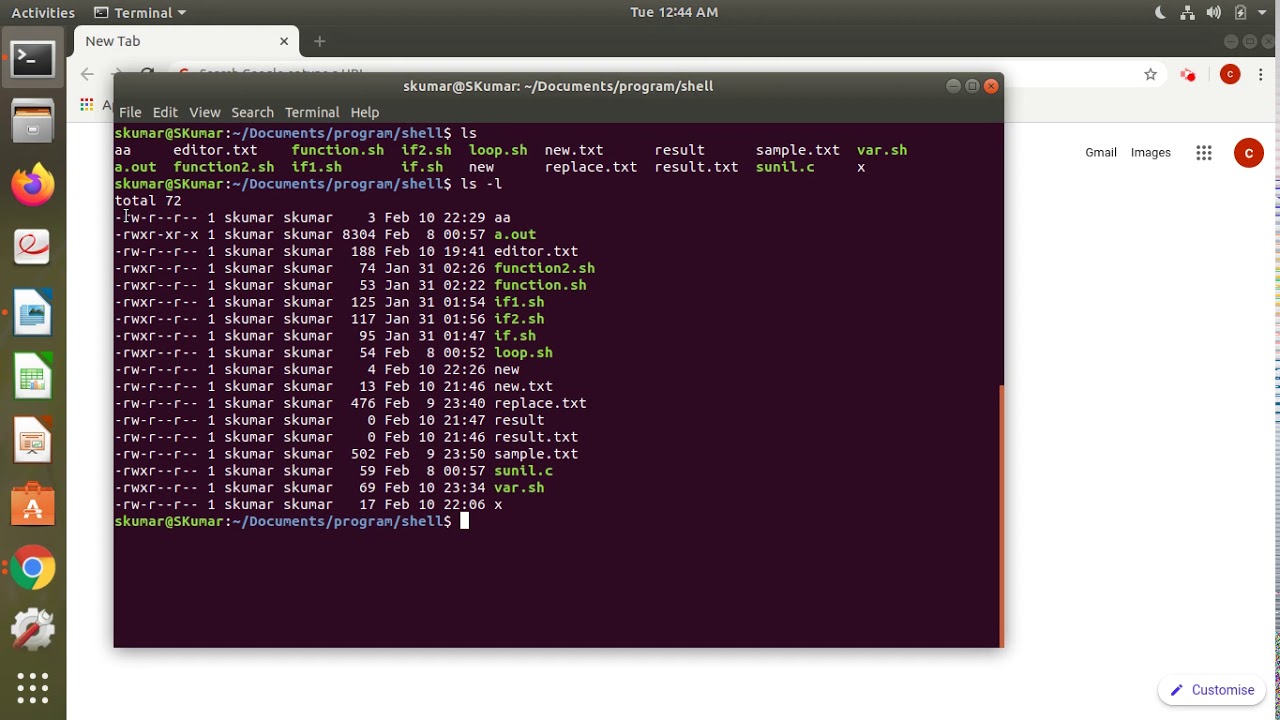
Task: Open the Search menu in Terminal
Action: pos(252,112)
